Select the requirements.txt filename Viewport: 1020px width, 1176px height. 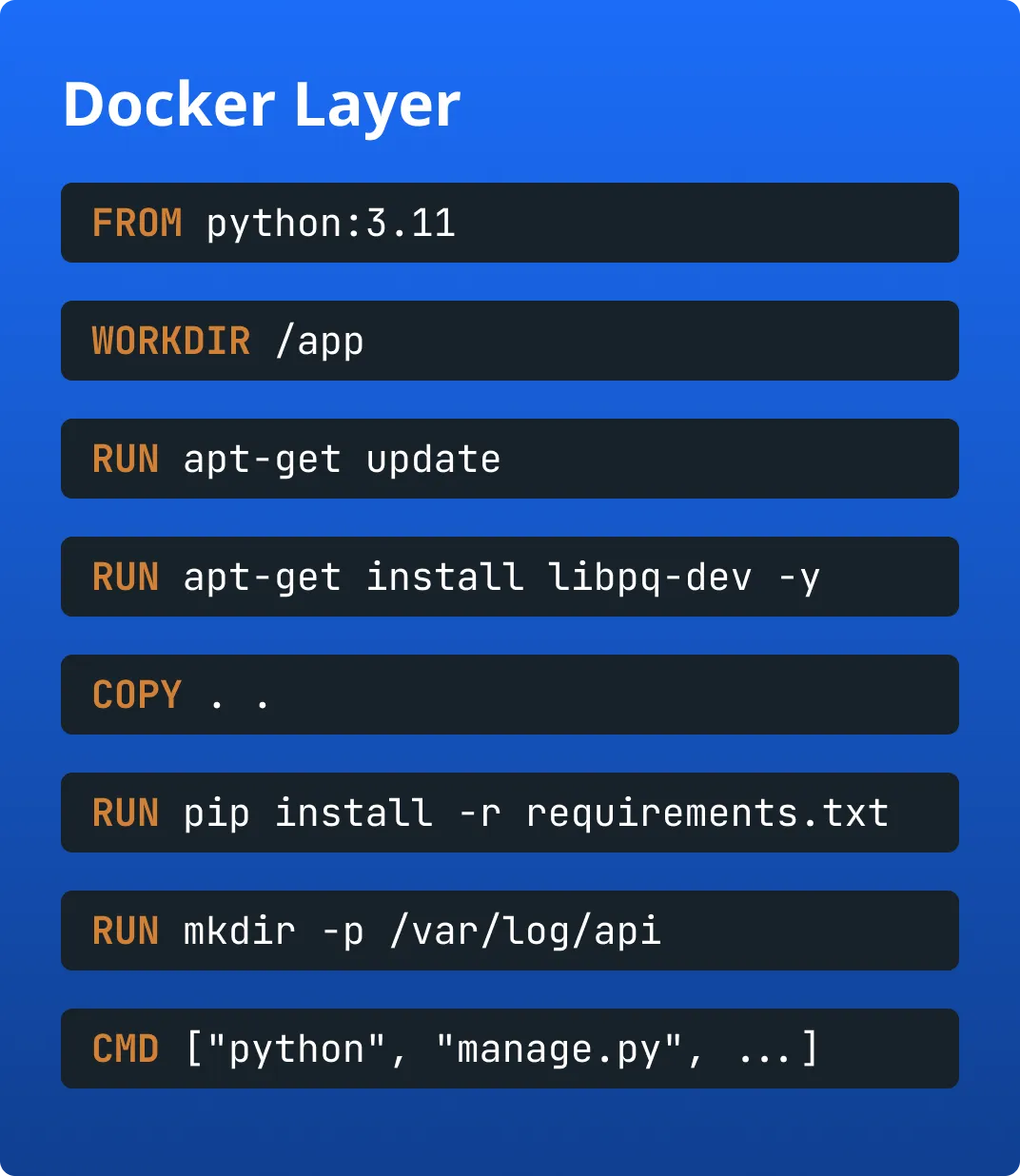(x=707, y=813)
